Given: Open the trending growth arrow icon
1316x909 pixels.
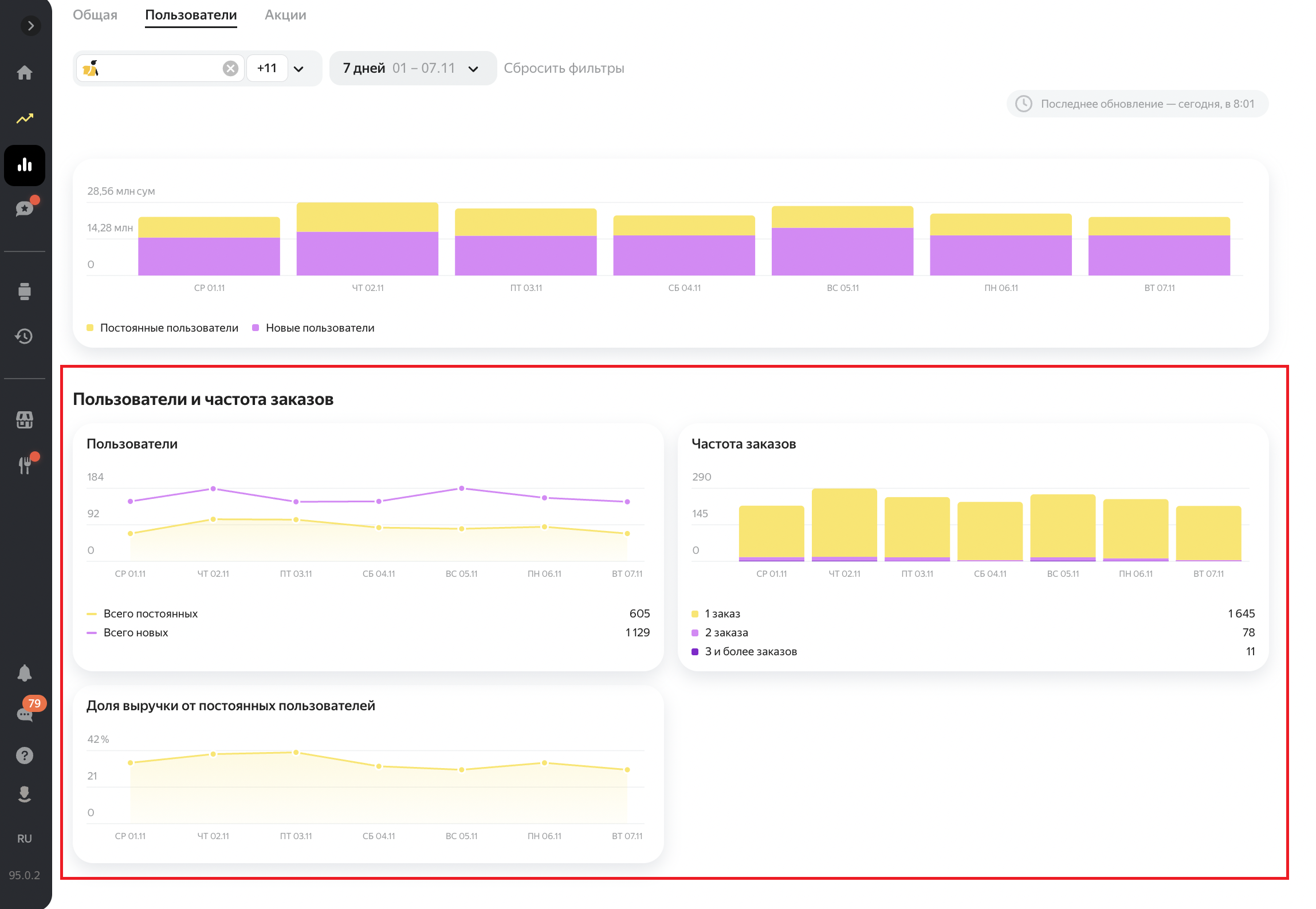Looking at the screenshot, I should (25, 119).
